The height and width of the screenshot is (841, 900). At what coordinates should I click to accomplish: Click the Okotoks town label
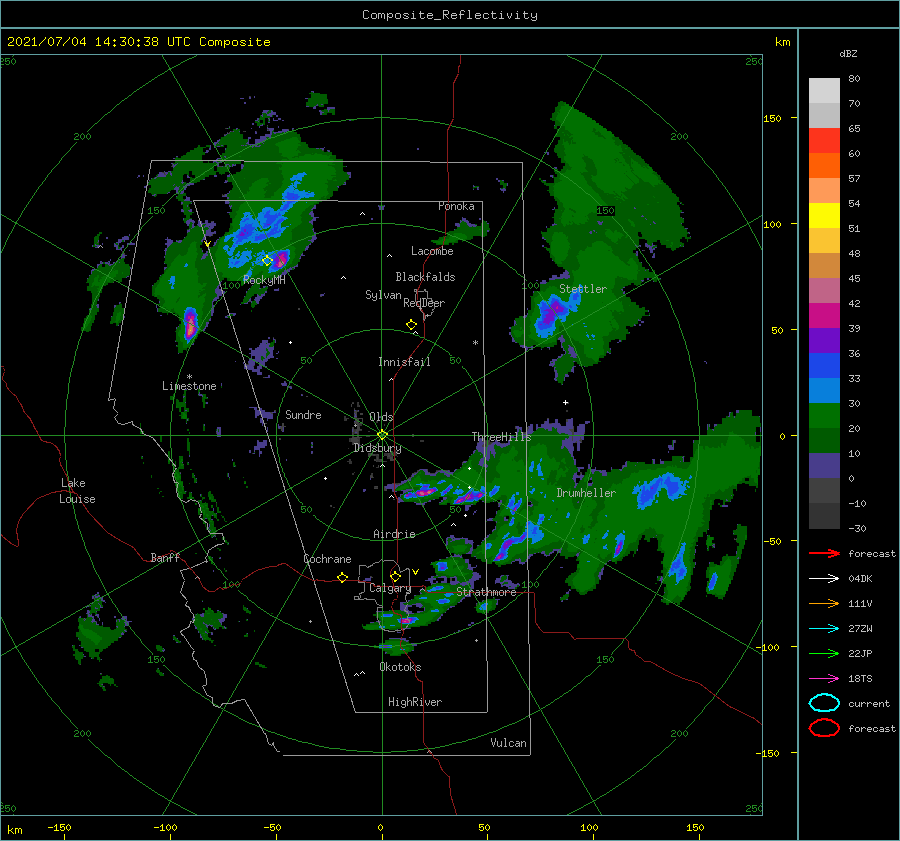(x=400, y=667)
